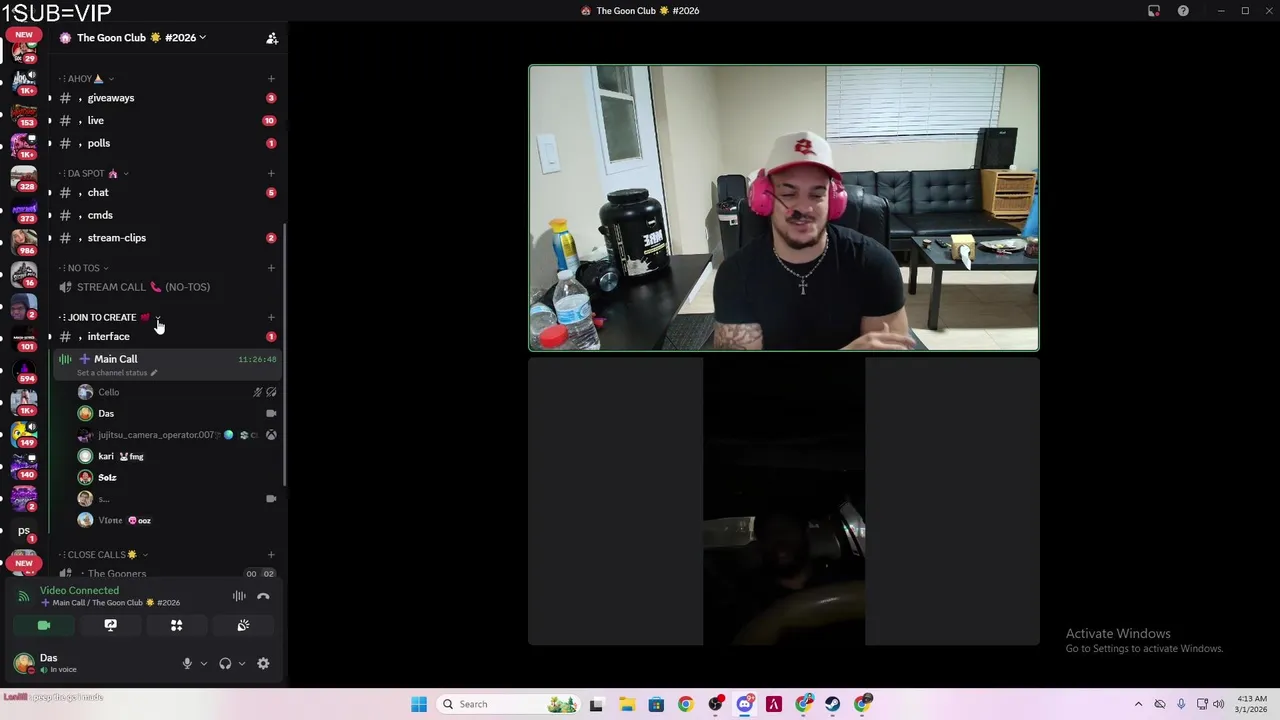Click channel list scrollbar
The width and height of the screenshot is (1280, 720).
[285, 355]
